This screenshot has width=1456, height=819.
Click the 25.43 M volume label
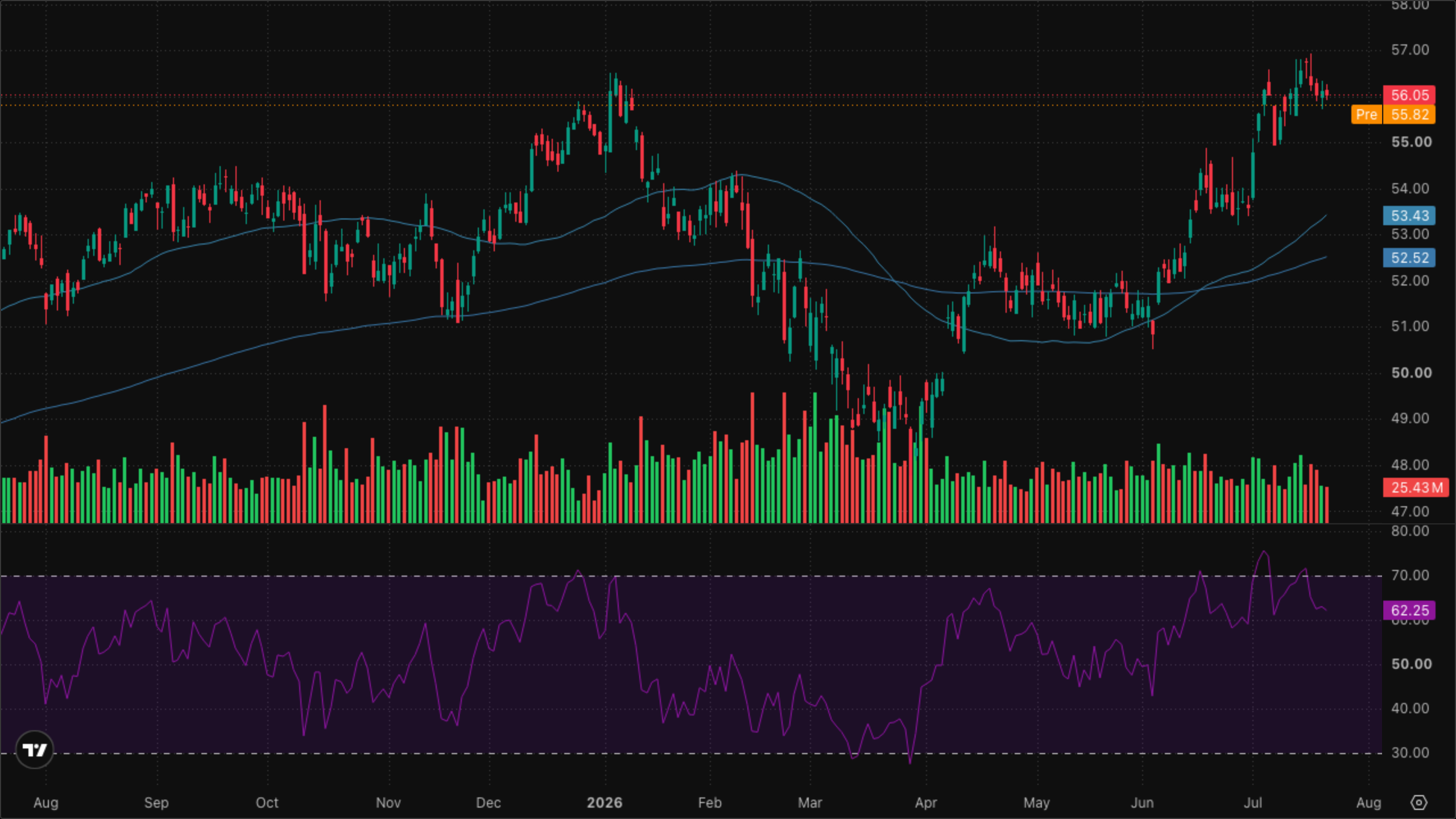1416,487
